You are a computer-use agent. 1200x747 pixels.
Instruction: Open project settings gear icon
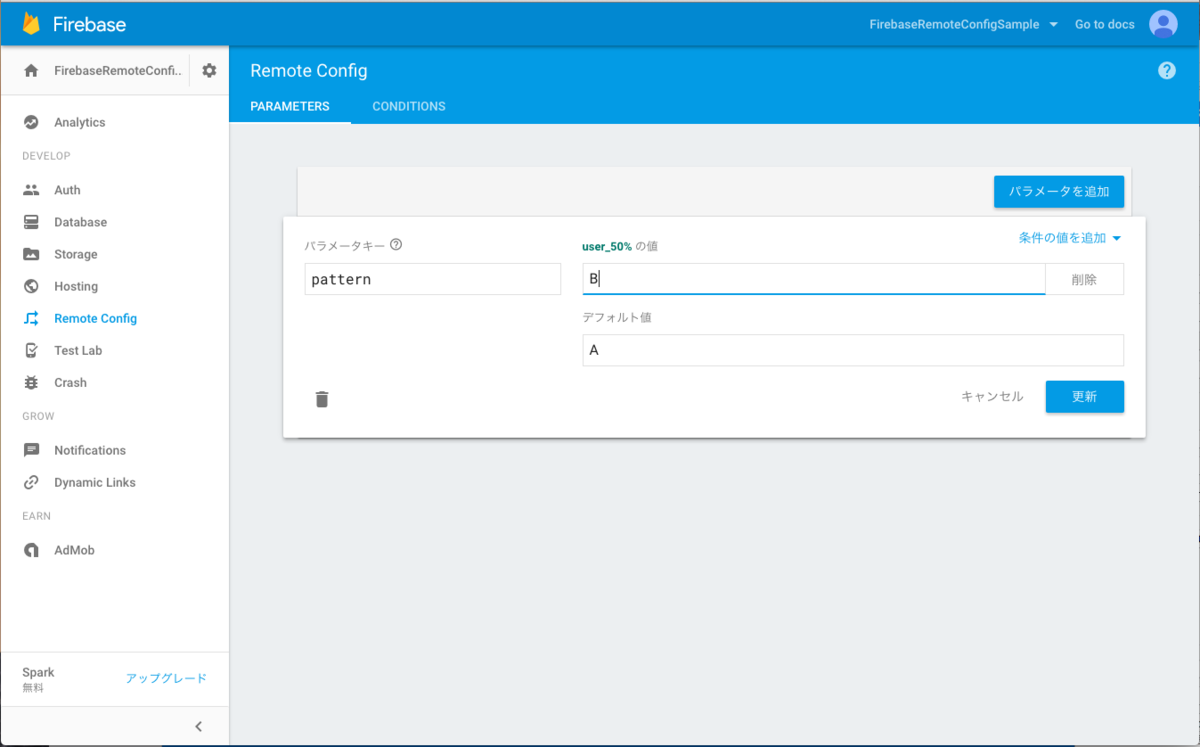click(209, 70)
